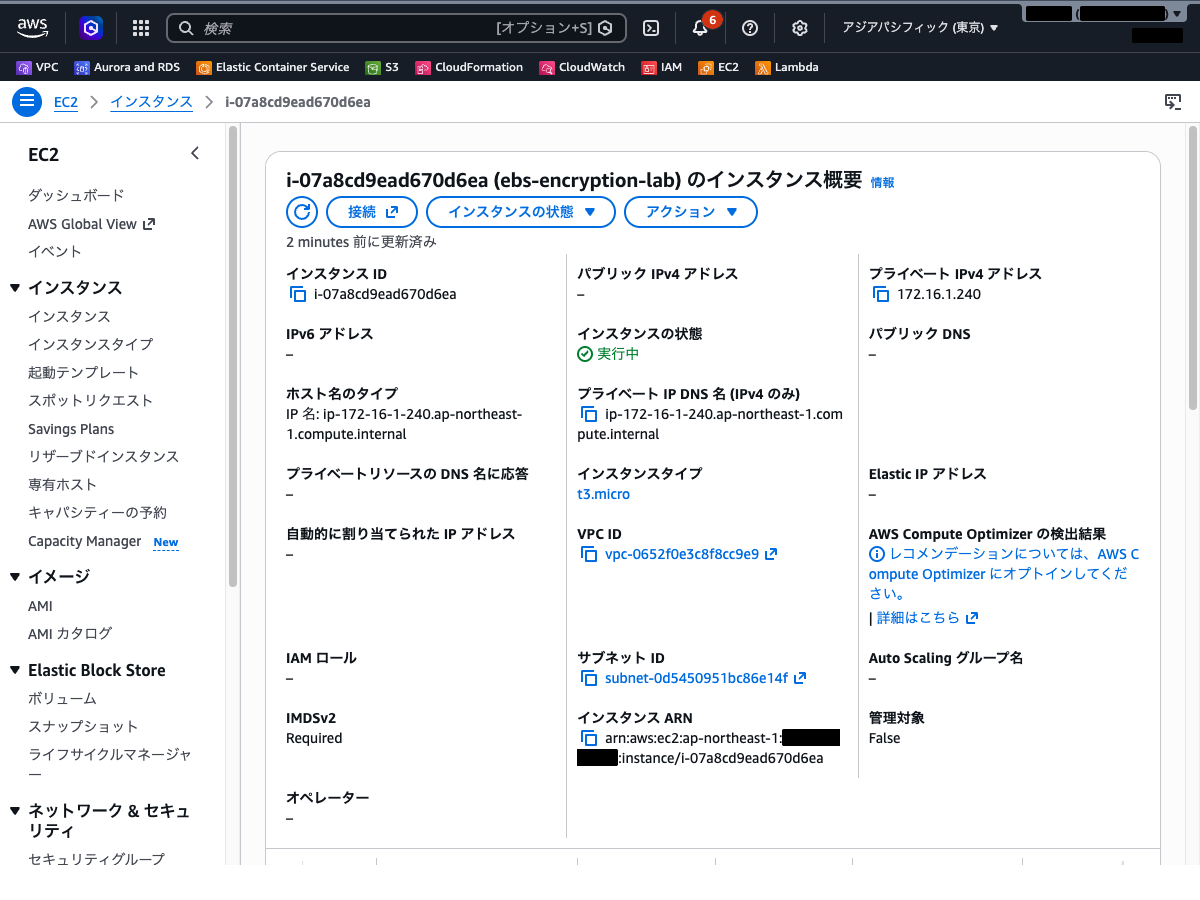Open instance type t3.micro link

[x=604, y=494]
